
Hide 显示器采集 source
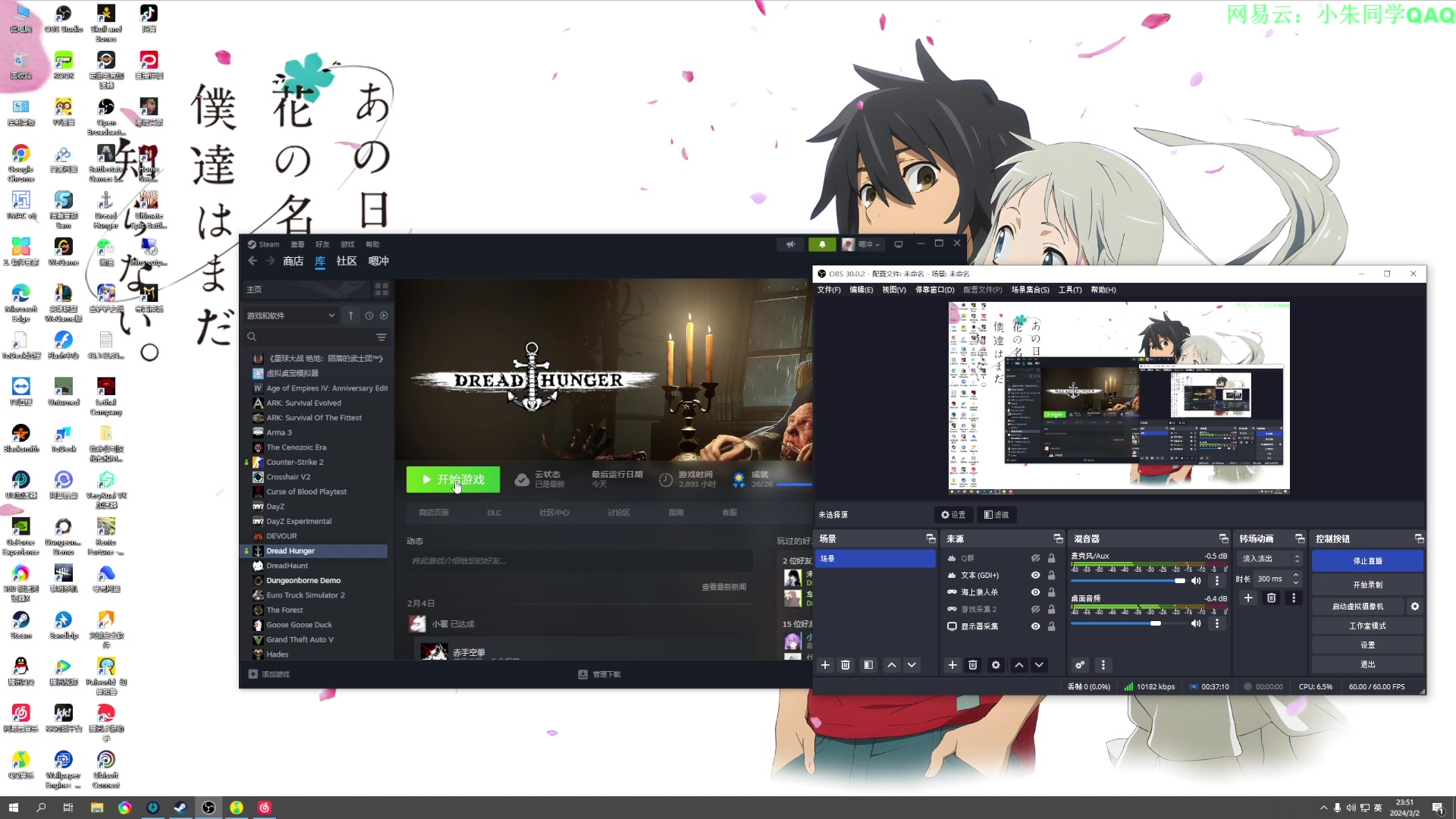pyautogui.click(x=1035, y=626)
